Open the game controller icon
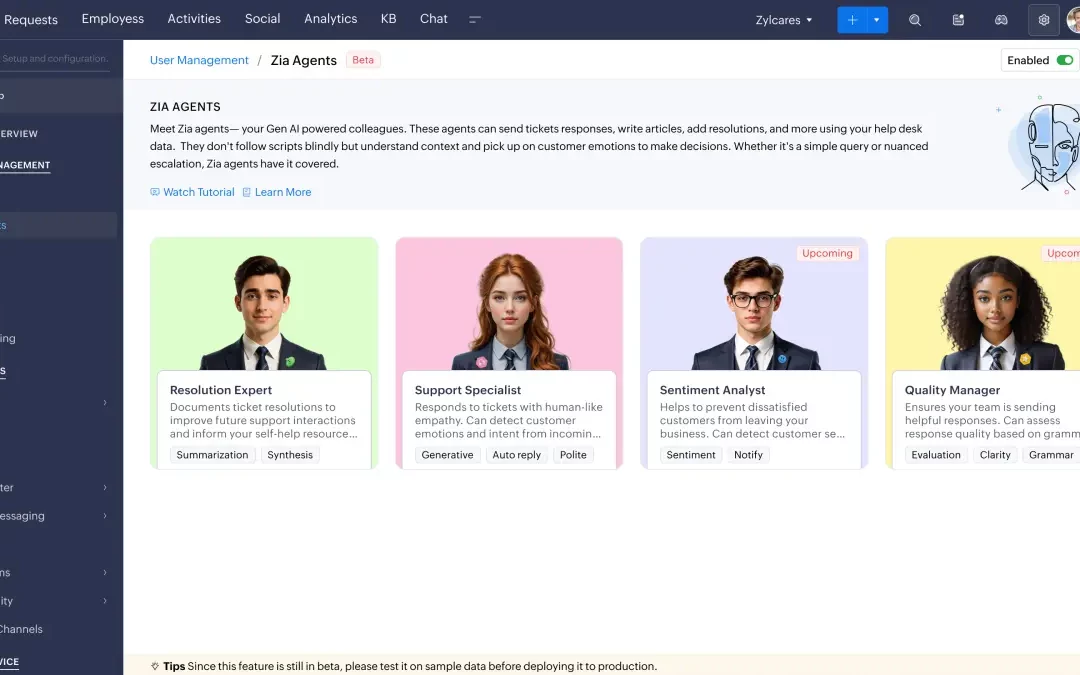This screenshot has height=675, width=1080. point(1001,20)
